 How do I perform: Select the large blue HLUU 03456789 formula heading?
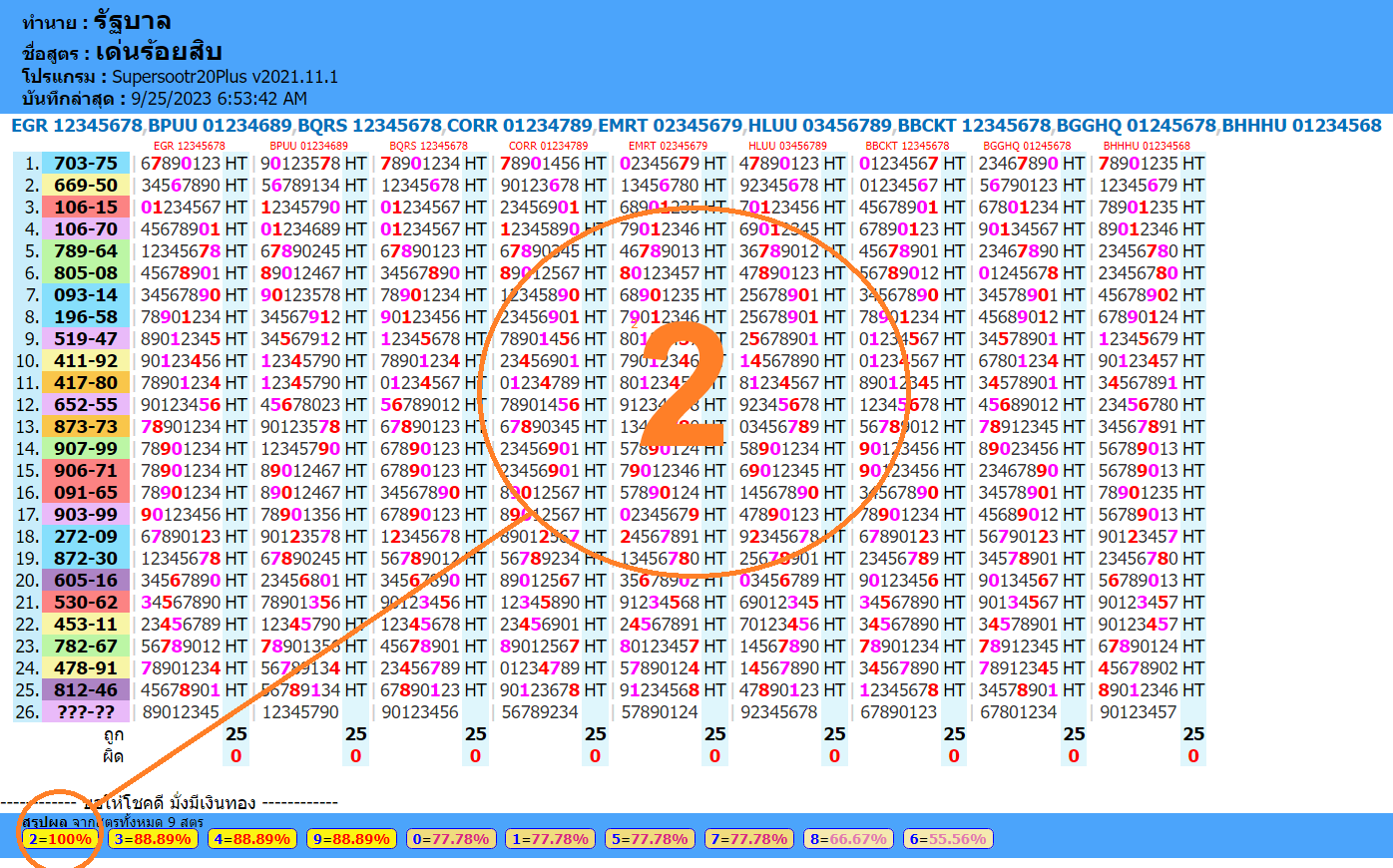(820, 126)
